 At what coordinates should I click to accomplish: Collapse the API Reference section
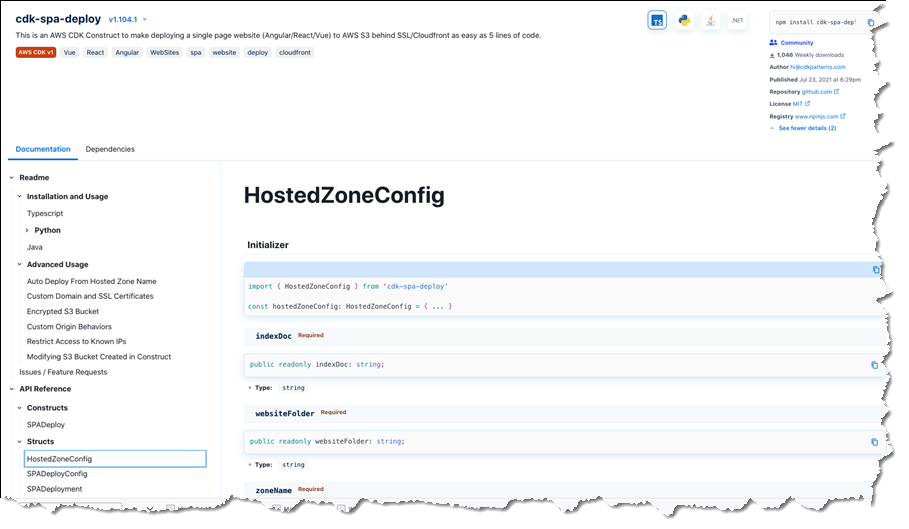click(x=12, y=389)
